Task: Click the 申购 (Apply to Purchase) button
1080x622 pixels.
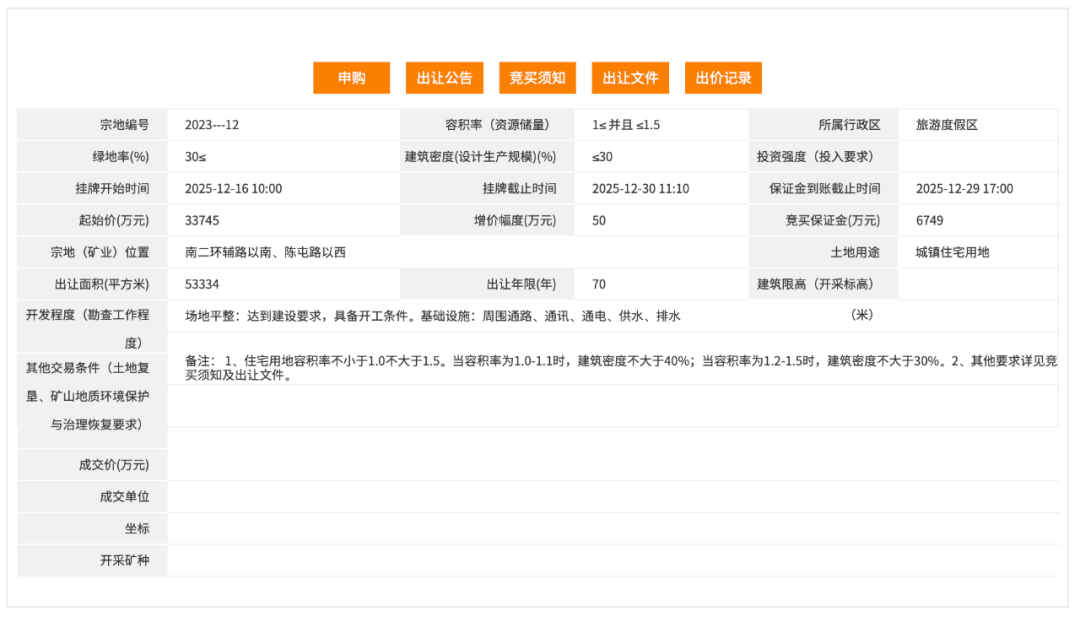Action: tap(351, 77)
